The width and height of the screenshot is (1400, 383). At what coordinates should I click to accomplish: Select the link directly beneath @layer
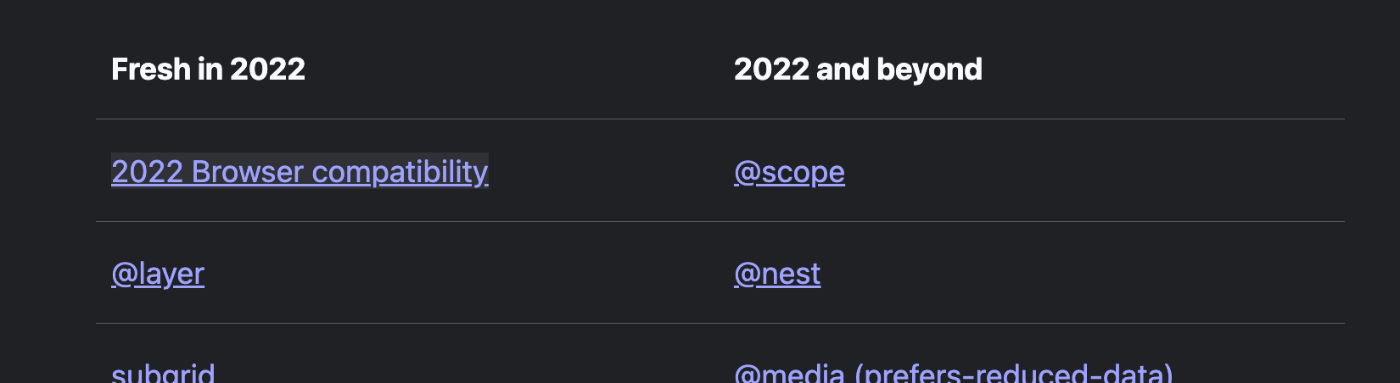point(163,373)
